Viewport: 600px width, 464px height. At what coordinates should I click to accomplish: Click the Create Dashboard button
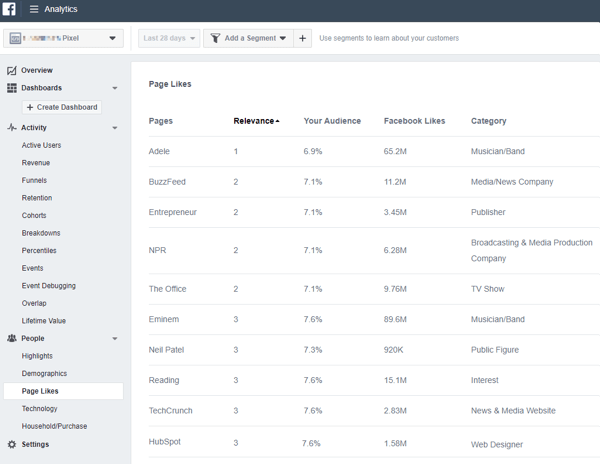(62, 107)
